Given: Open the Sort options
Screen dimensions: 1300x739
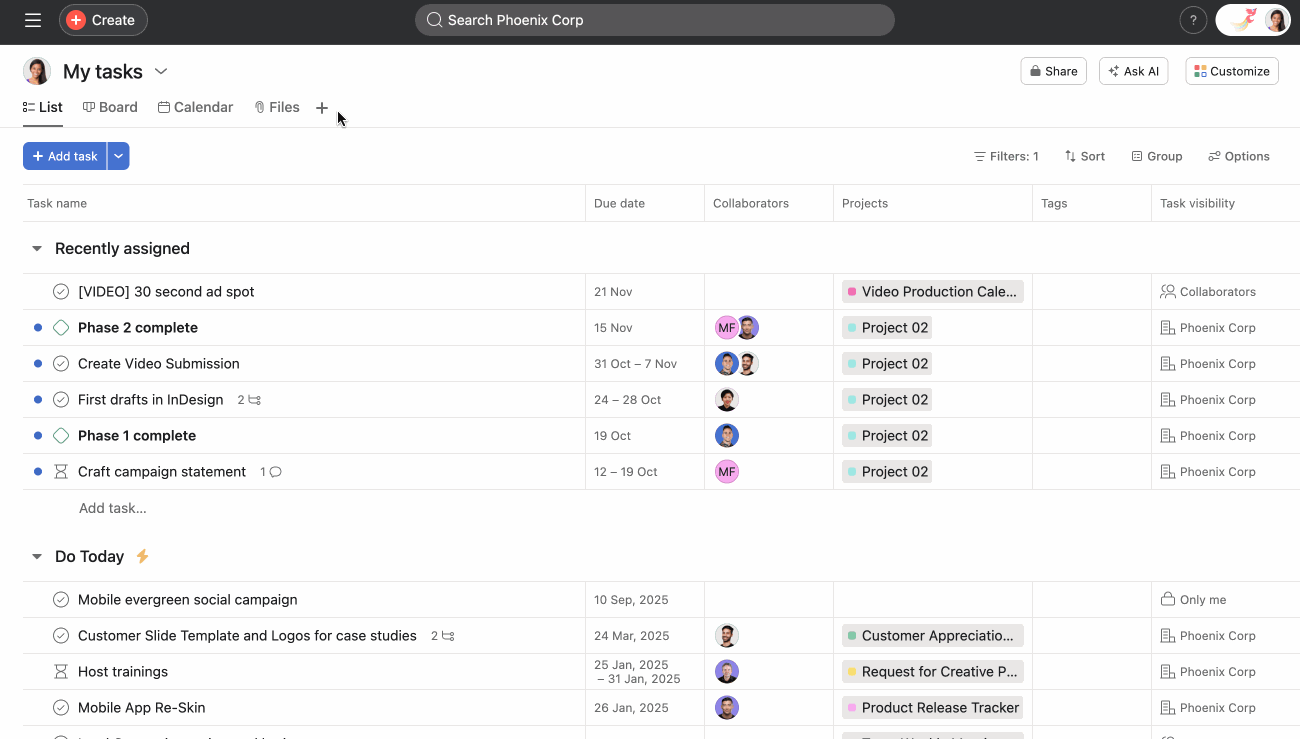Looking at the screenshot, I should coord(1085,156).
